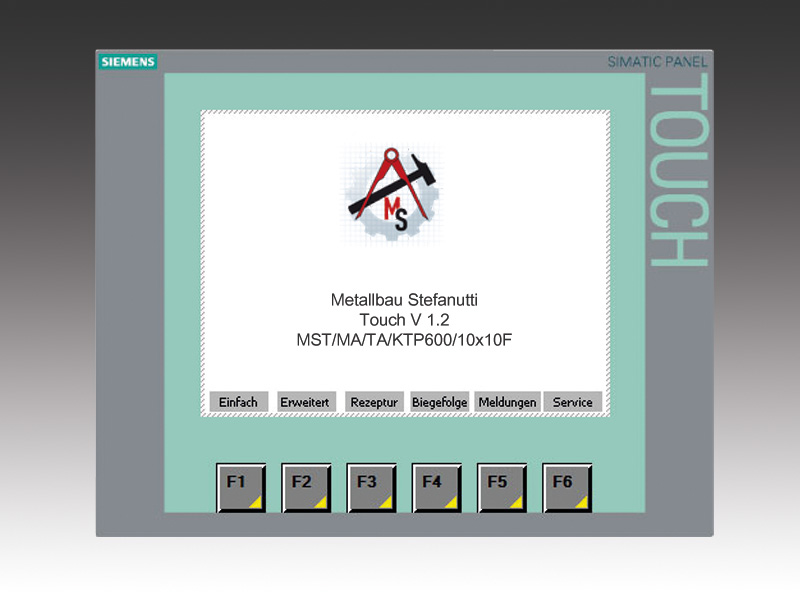Tap the F5 function key
The image size is (800, 600).
[503, 488]
